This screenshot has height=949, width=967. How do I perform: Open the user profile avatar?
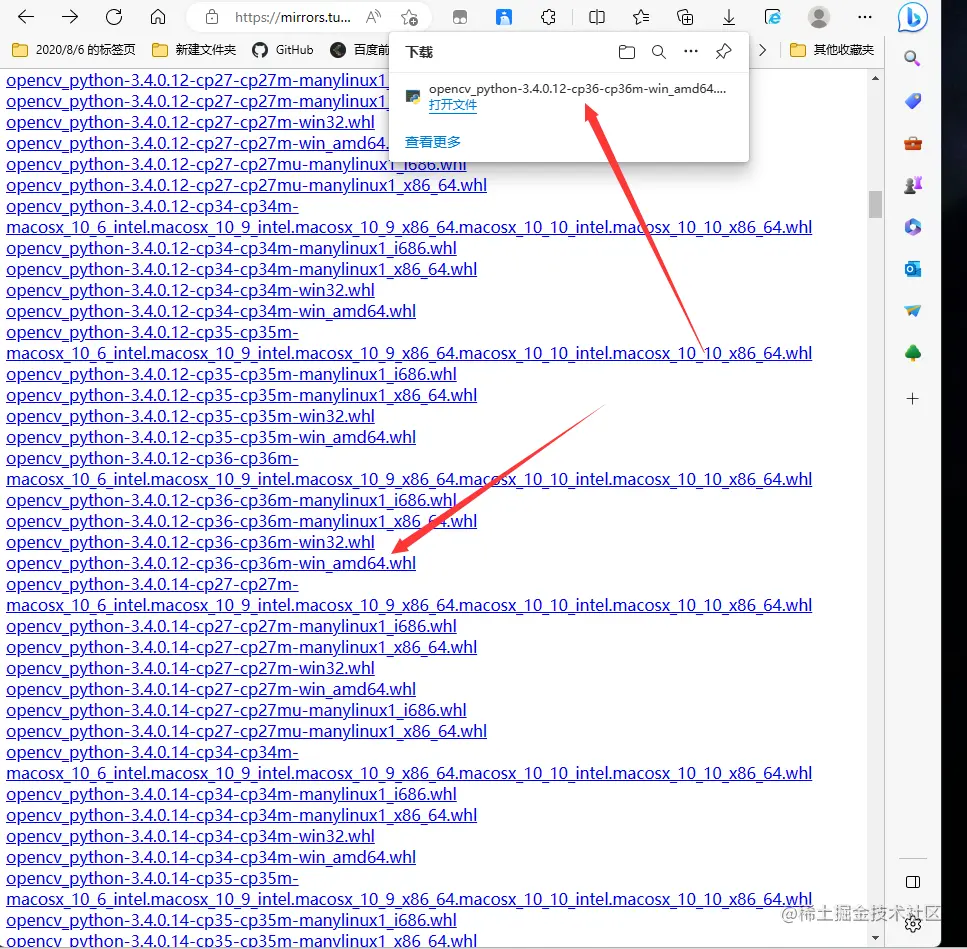point(818,17)
